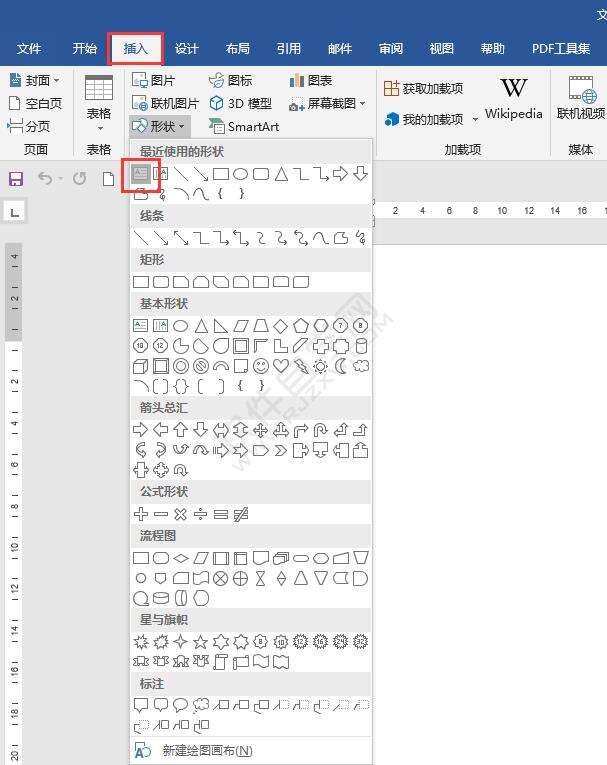Click the tab selector L box
The width and height of the screenshot is (607, 765).
(x=15, y=213)
